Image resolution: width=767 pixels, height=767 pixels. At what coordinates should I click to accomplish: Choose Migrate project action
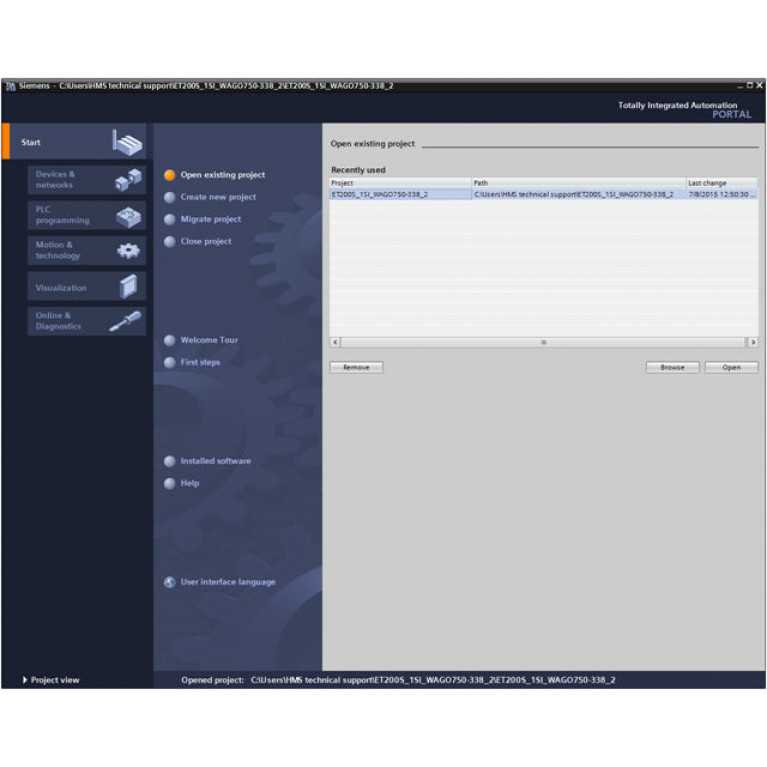point(211,220)
